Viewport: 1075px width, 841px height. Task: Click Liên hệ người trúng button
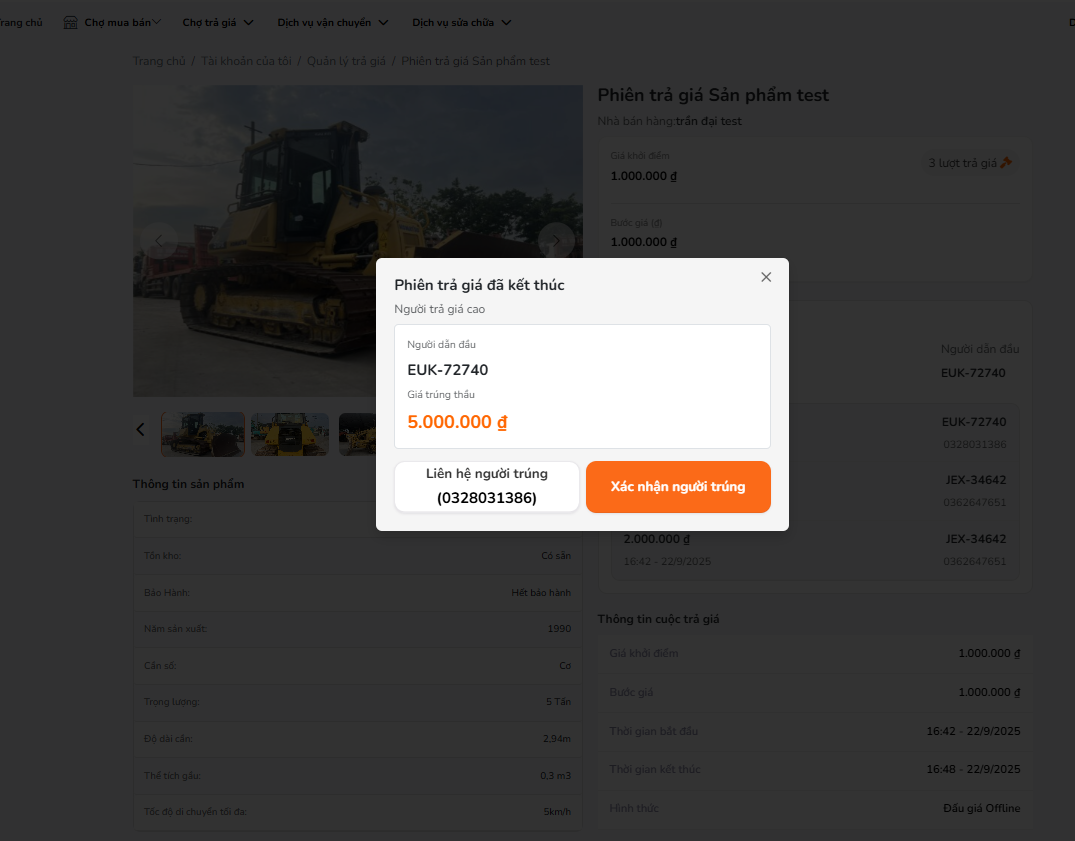[x=487, y=486]
